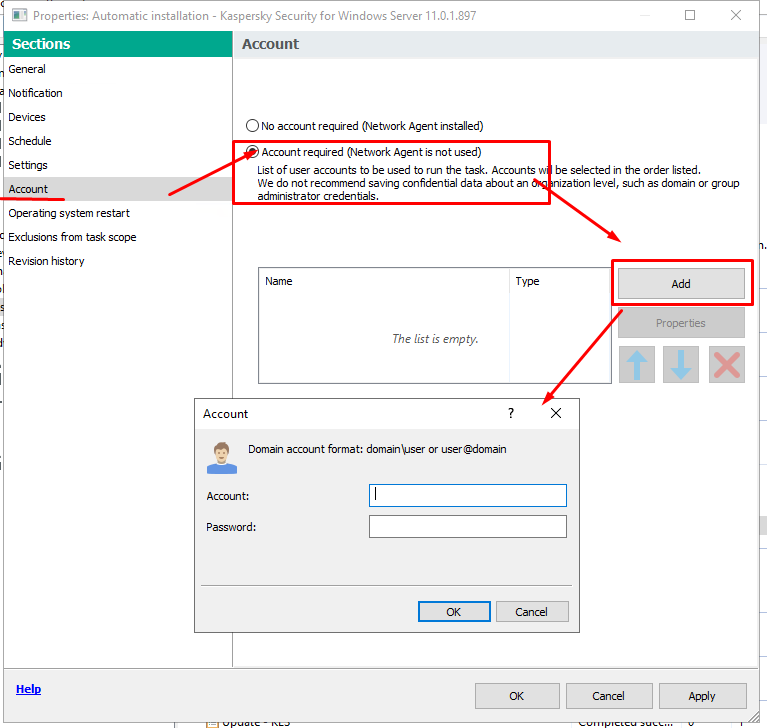Move account down with blue down arrow

point(680,364)
